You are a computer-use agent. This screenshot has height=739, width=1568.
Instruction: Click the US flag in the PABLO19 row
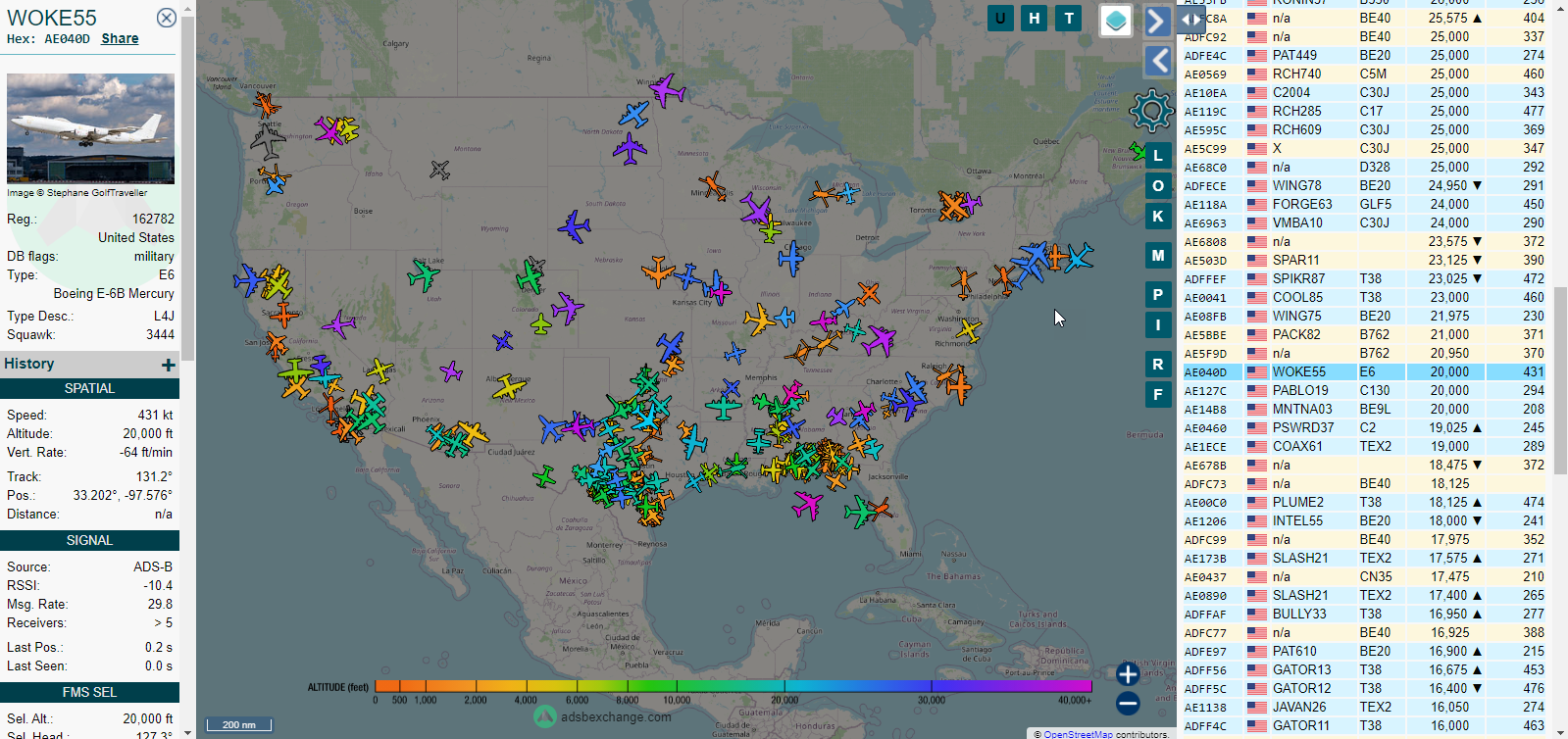[1256, 391]
